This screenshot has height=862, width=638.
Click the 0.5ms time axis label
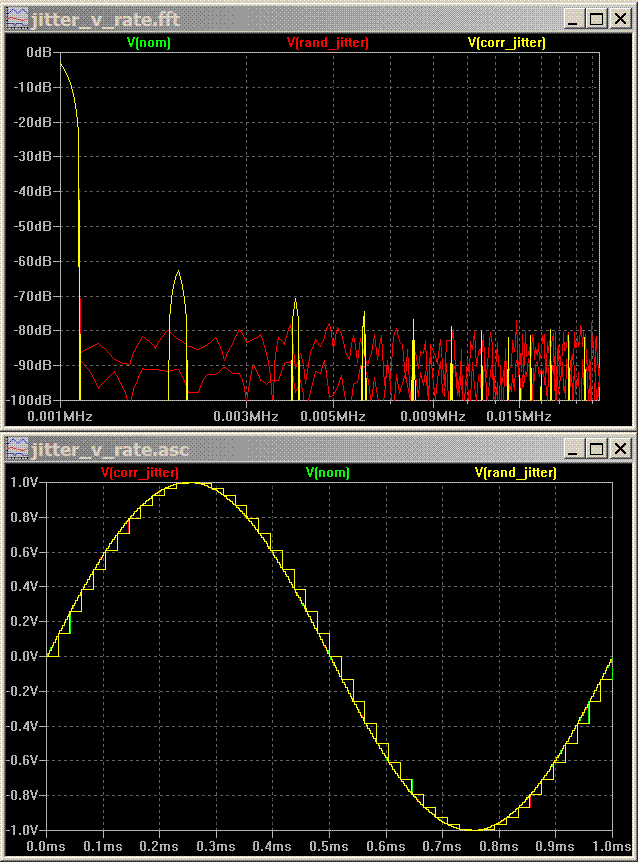(329, 847)
